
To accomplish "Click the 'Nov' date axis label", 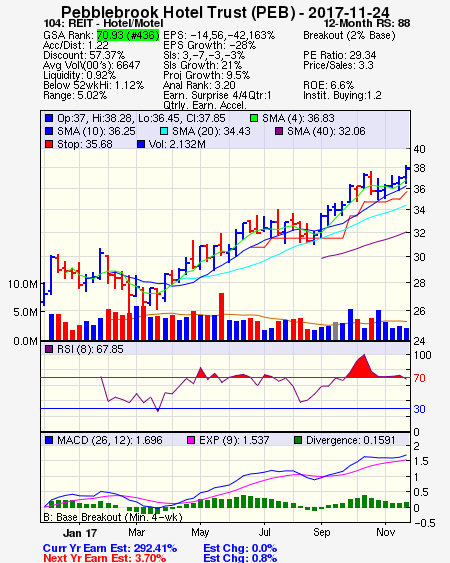I will point(385,532).
